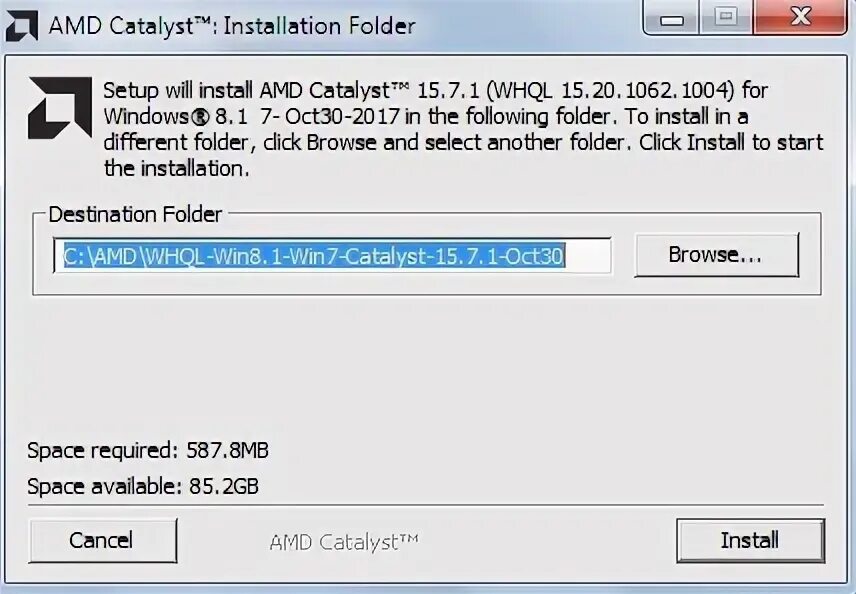Viewport: 856px width, 594px height.
Task: Click the 'Setup will install AMD Catalyst' text
Action: tap(255, 90)
